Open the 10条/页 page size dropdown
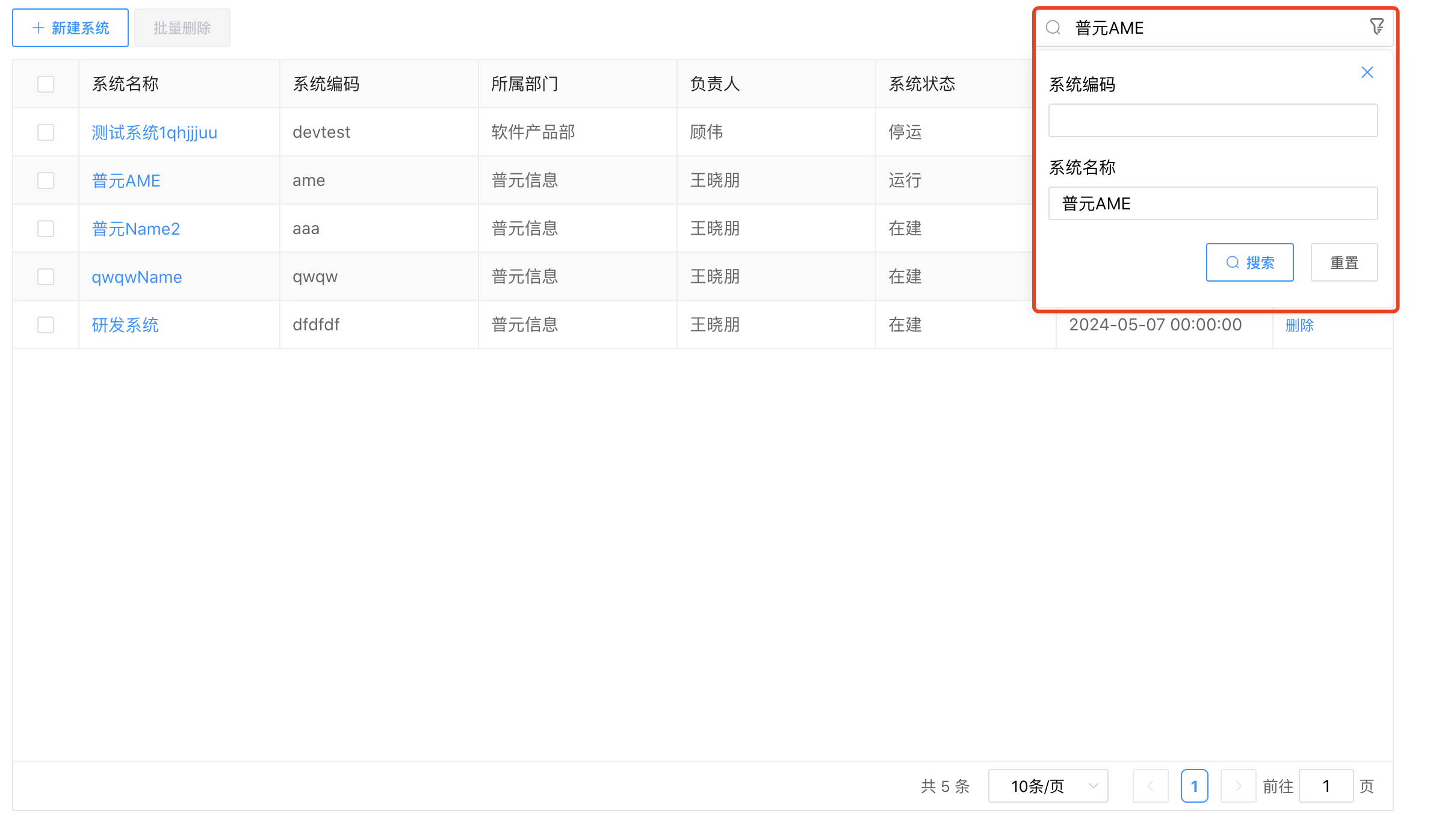Viewport: 1436px width, 840px height. click(x=1048, y=786)
